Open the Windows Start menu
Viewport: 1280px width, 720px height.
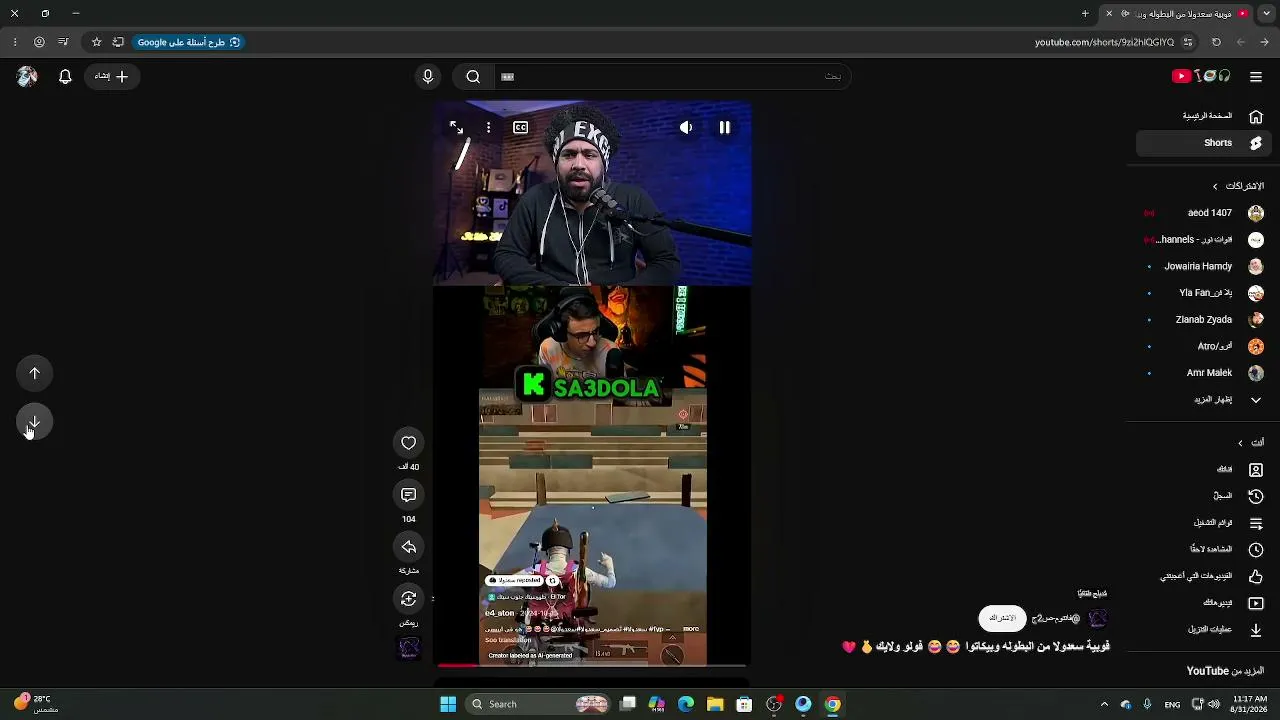pyautogui.click(x=448, y=704)
